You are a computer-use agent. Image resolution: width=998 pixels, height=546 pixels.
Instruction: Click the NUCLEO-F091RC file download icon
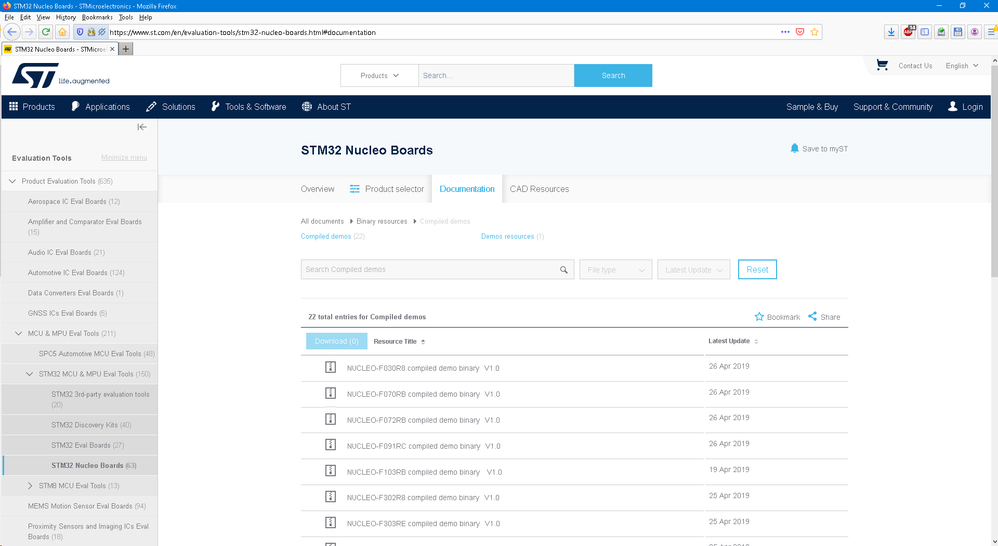click(330, 445)
